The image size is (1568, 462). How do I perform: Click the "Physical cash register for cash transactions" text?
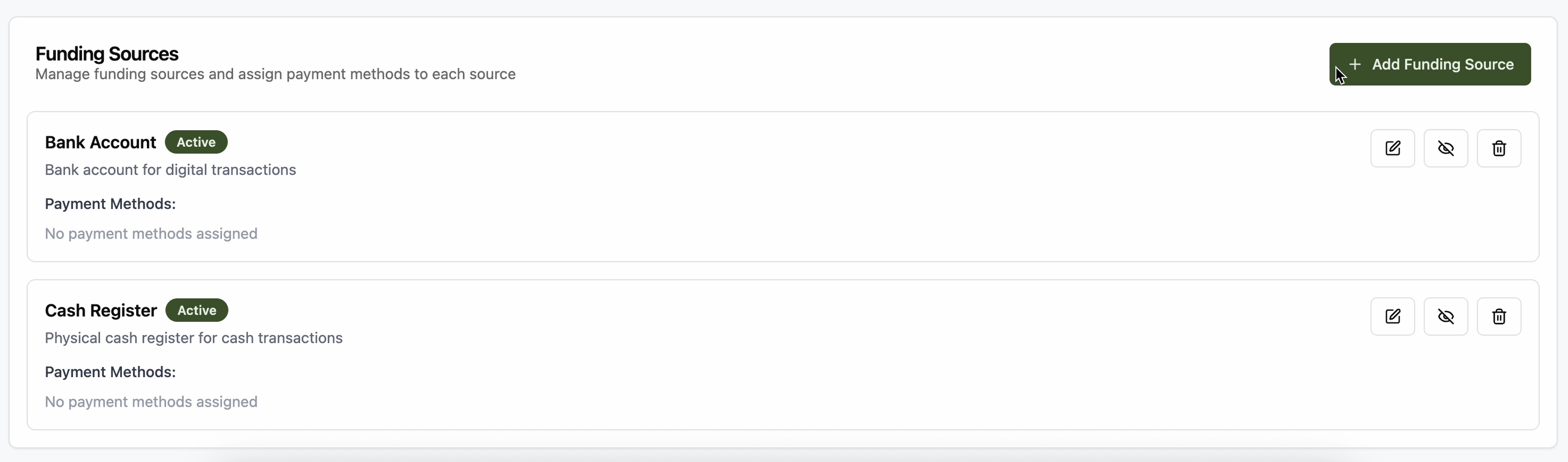(194, 337)
